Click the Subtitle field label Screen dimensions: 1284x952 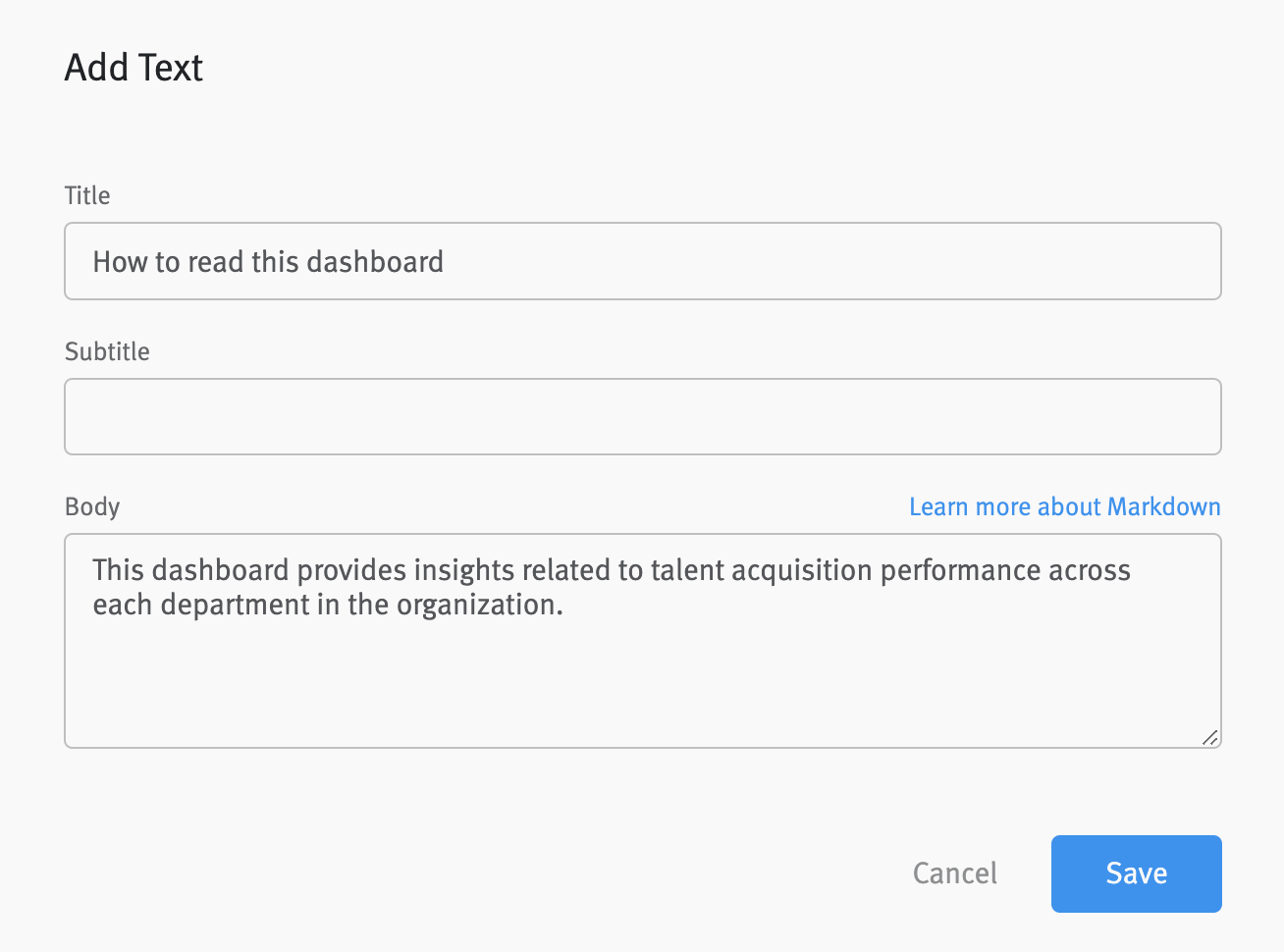107,351
